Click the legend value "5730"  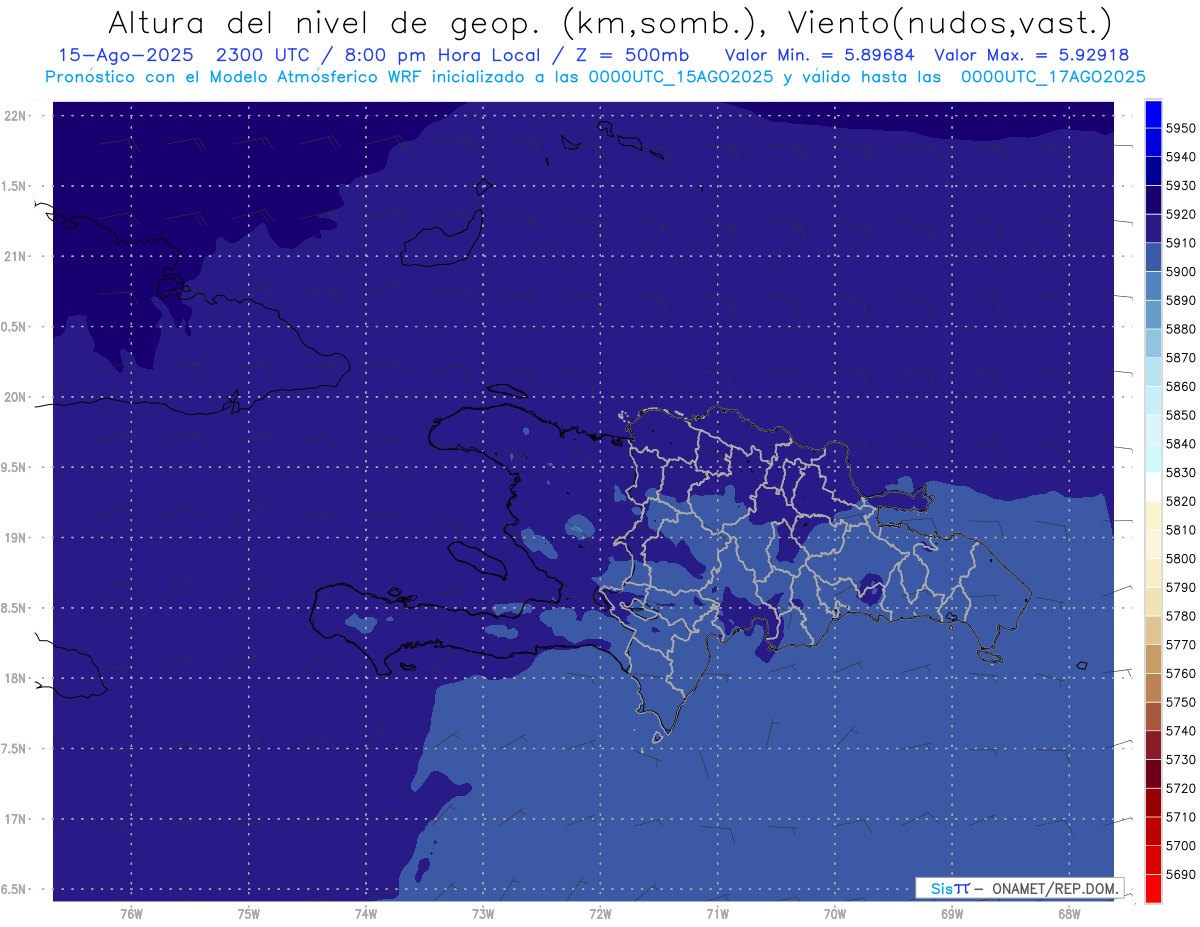[x=1180, y=760]
